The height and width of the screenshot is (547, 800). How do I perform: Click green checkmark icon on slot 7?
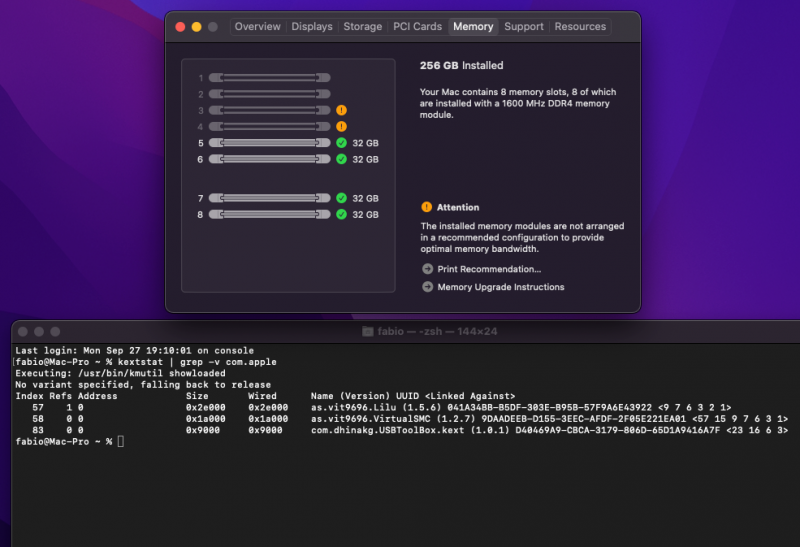[x=341, y=198]
